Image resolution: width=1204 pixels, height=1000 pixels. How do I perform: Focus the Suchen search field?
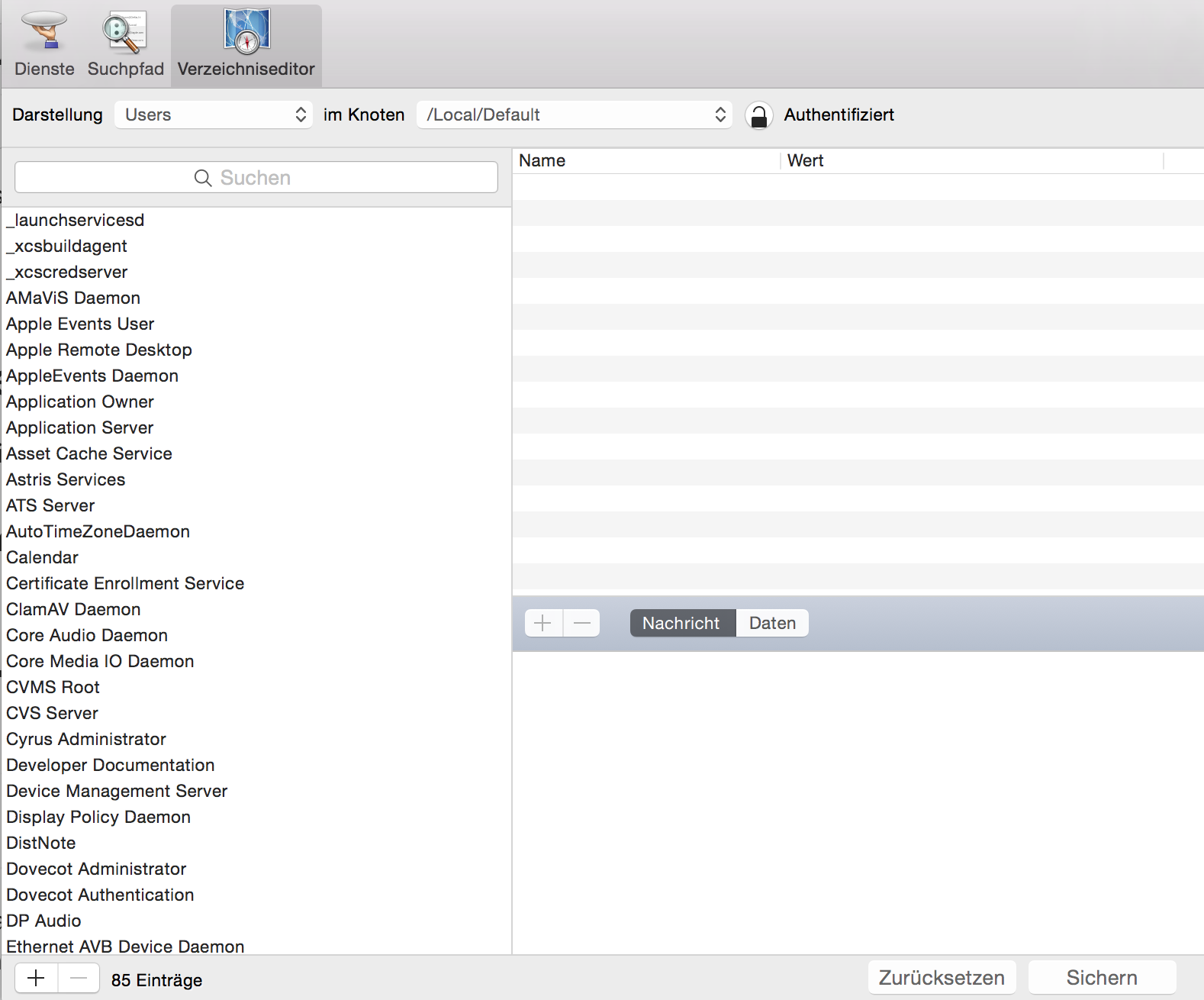[x=256, y=178]
